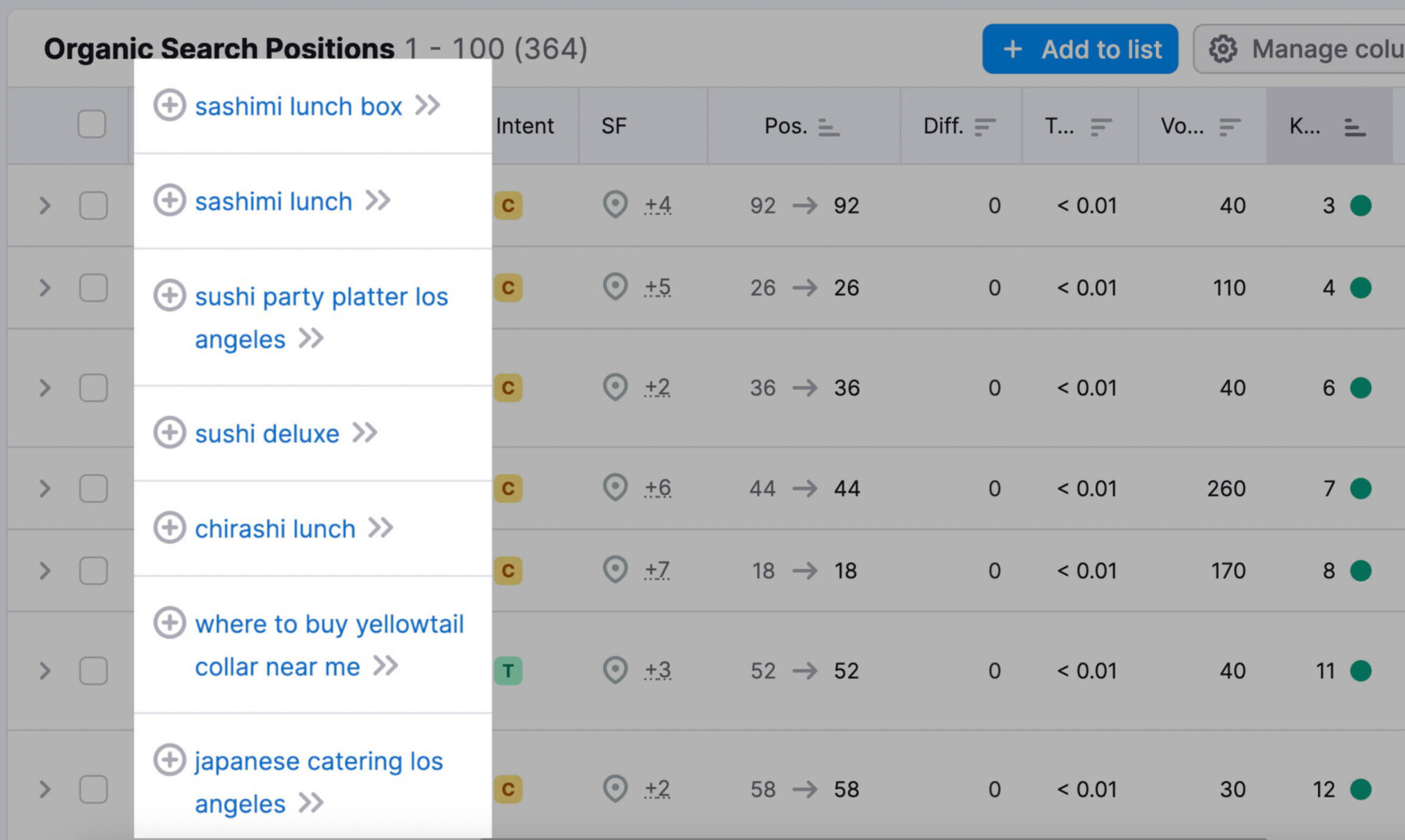Click the Transactional T intent badge
The width and height of the screenshot is (1405, 840).
[508, 671]
